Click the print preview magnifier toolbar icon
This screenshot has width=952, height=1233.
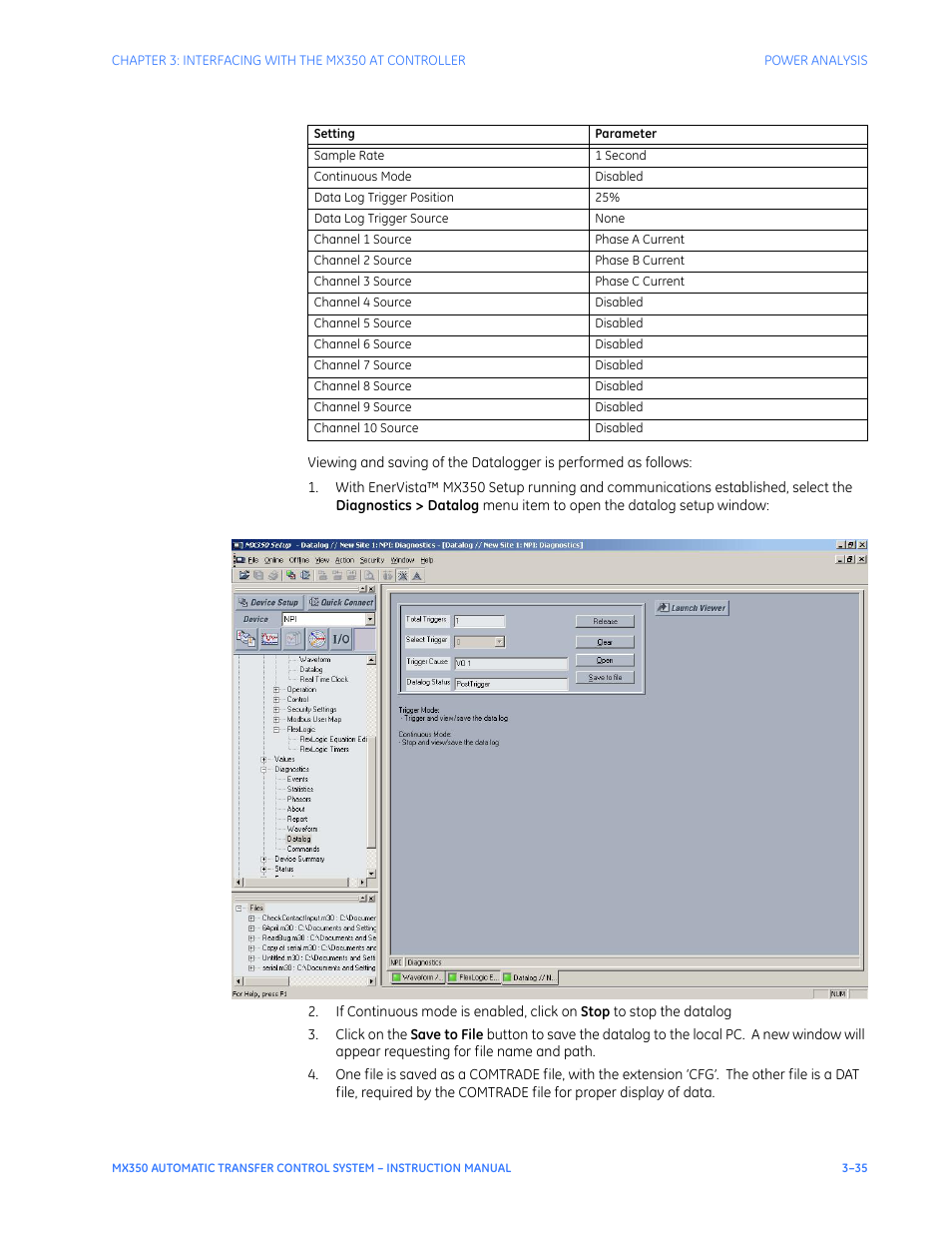(x=369, y=575)
